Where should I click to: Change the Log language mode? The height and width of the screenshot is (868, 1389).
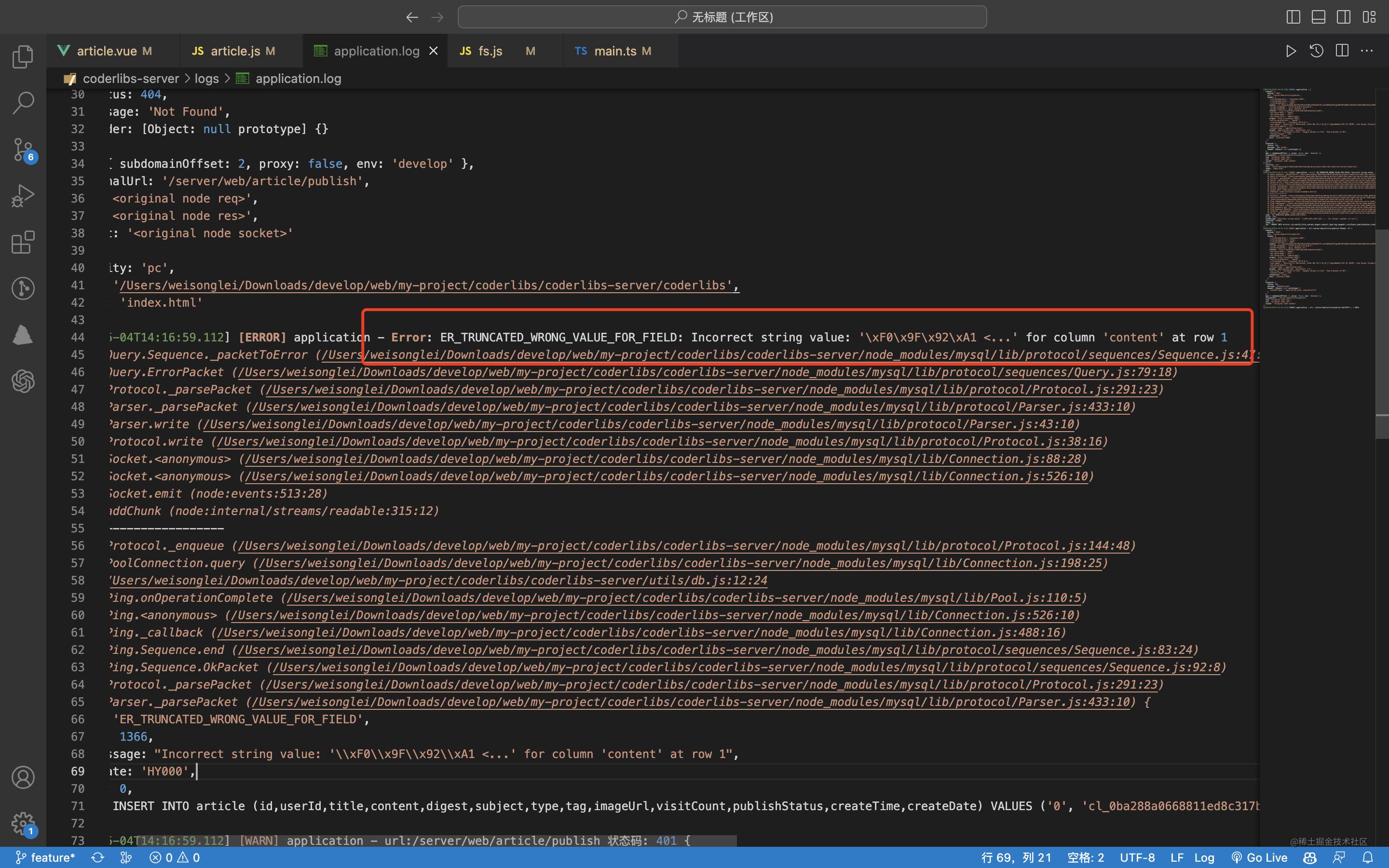tap(1204, 858)
